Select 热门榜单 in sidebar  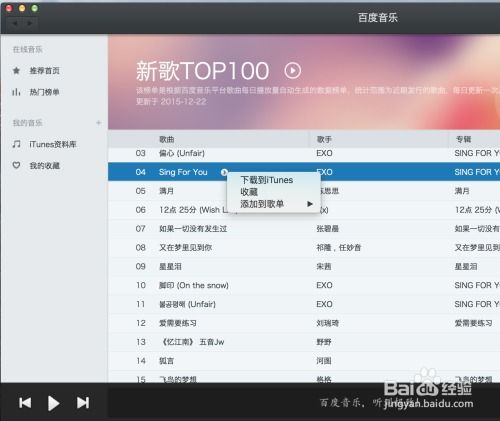point(44,92)
